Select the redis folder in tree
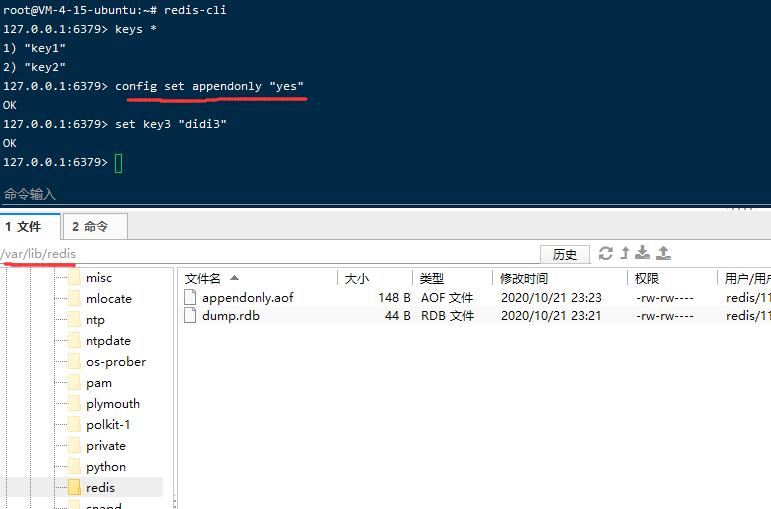Screen dimensions: 771x509 tap(100, 488)
